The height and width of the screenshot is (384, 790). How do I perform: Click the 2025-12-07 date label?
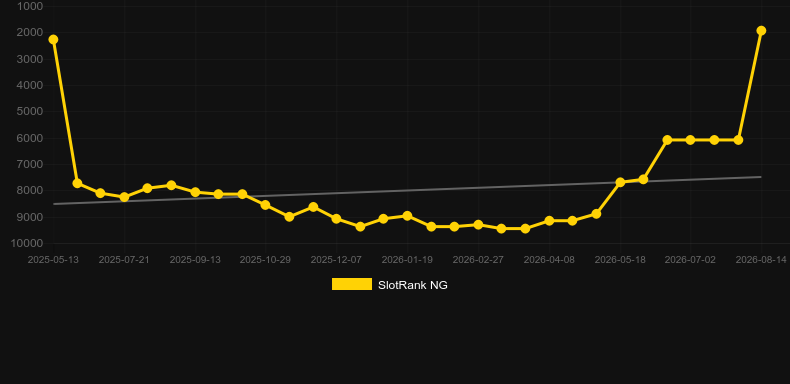click(x=336, y=260)
